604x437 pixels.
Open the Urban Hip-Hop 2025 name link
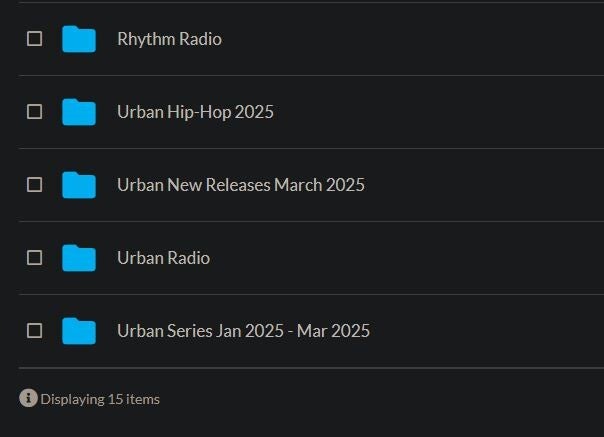point(195,112)
